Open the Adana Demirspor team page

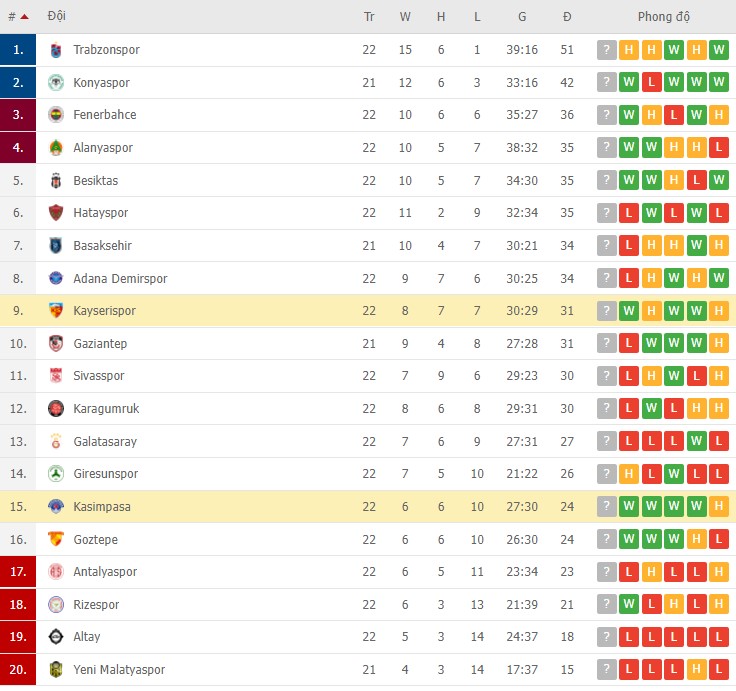coord(120,279)
